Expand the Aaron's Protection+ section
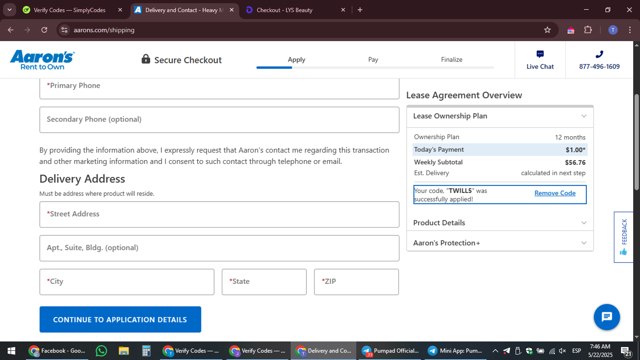Screen dimensions: 640x360 click(500, 243)
